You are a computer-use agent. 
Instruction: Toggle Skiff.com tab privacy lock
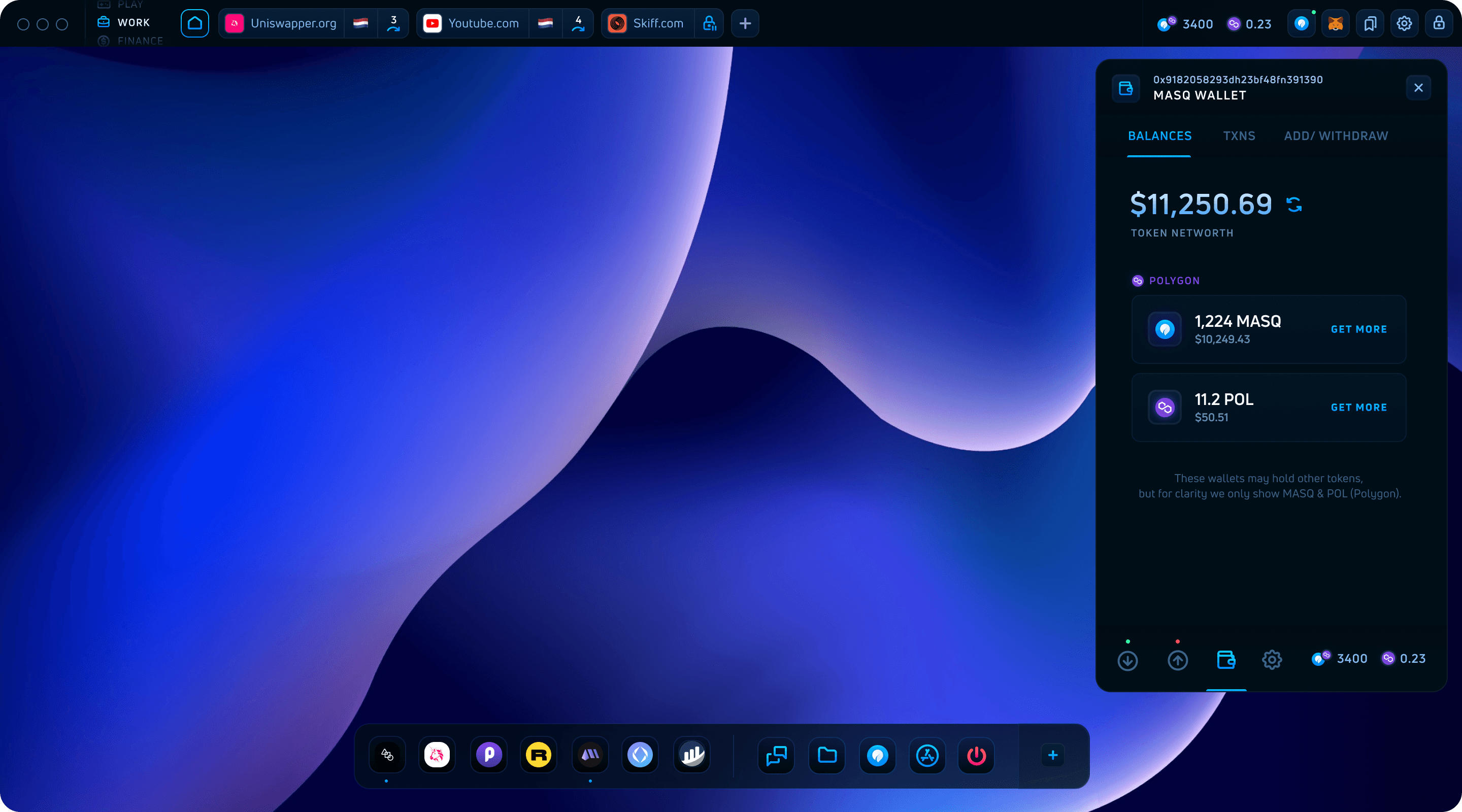tap(710, 23)
